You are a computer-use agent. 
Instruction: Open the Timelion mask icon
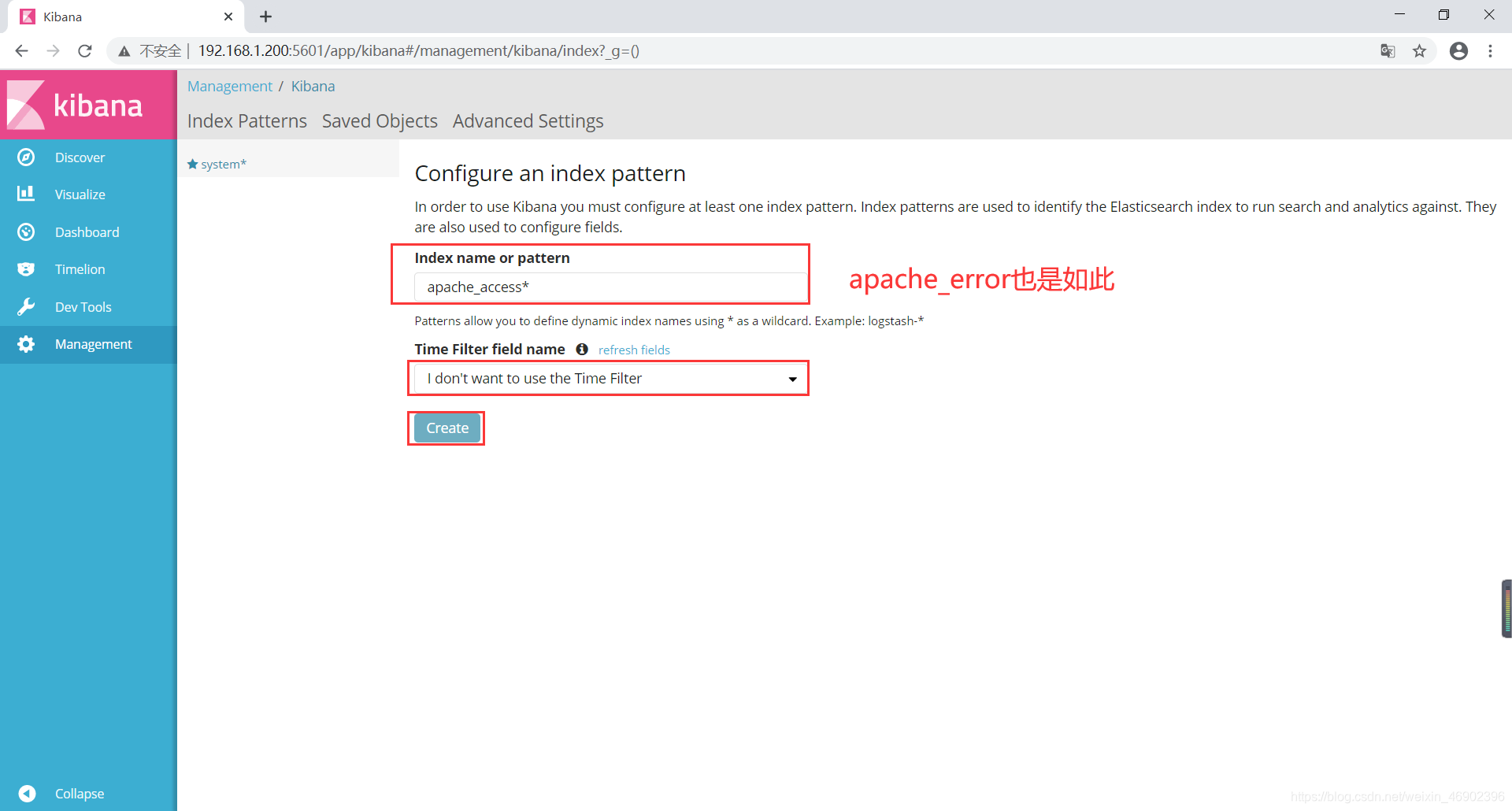[26, 269]
